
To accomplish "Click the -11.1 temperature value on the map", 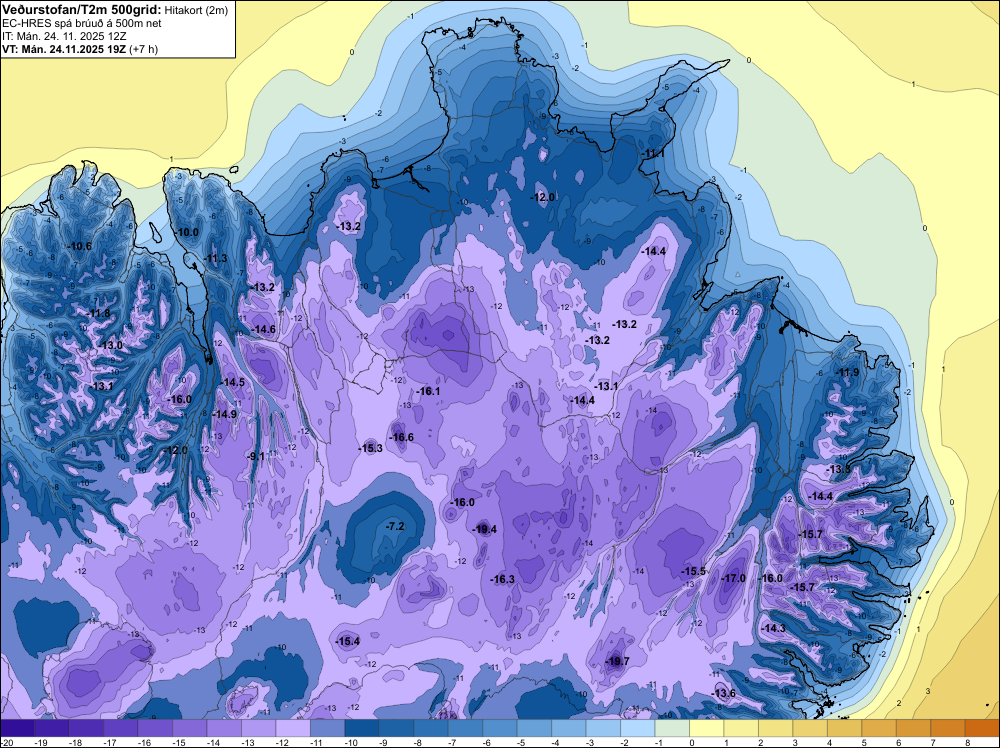I will tap(653, 154).
